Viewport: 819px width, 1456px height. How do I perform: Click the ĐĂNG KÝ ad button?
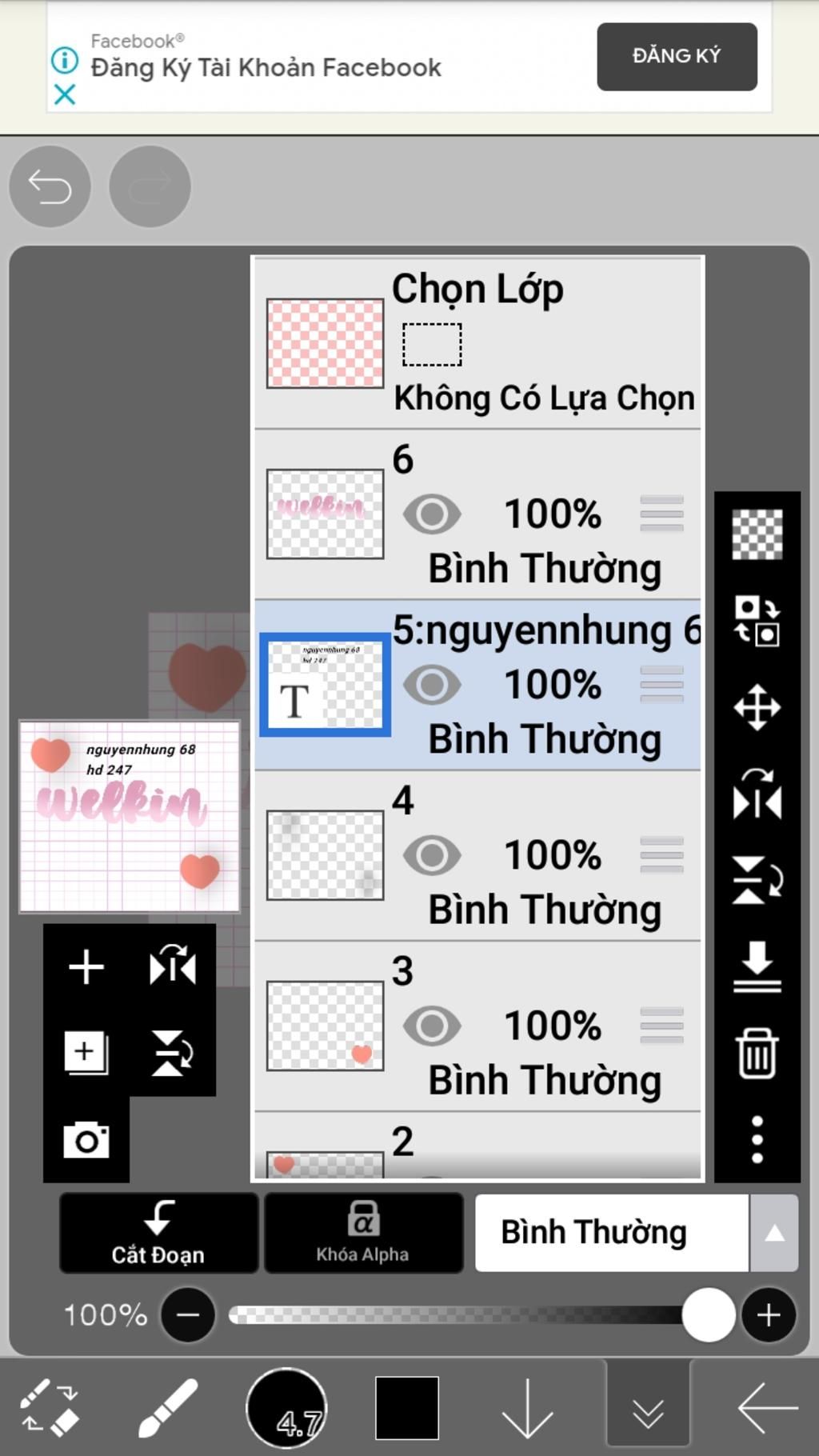click(677, 56)
